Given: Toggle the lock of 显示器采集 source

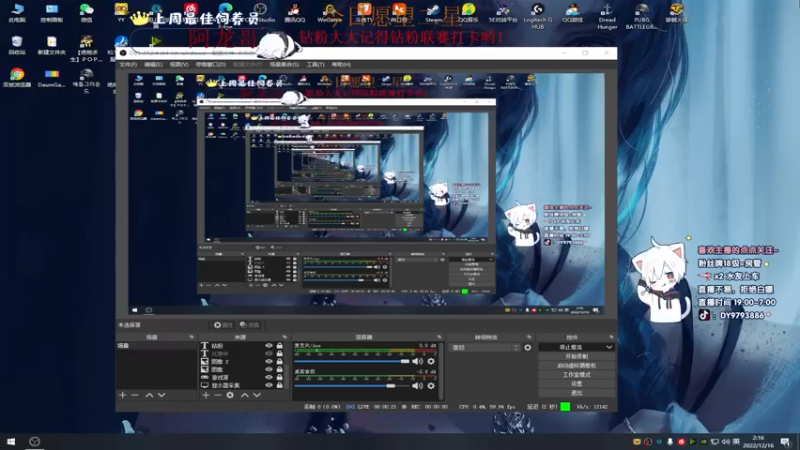Looking at the screenshot, I should [280, 385].
